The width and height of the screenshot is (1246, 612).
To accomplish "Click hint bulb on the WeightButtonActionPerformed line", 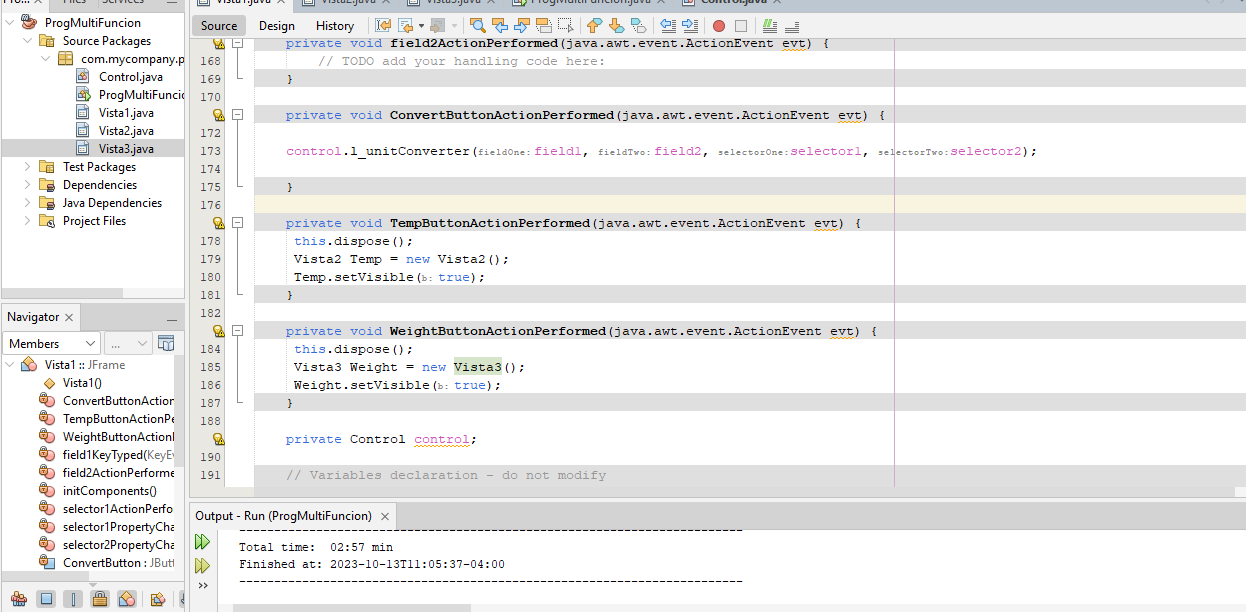I will pos(218,331).
